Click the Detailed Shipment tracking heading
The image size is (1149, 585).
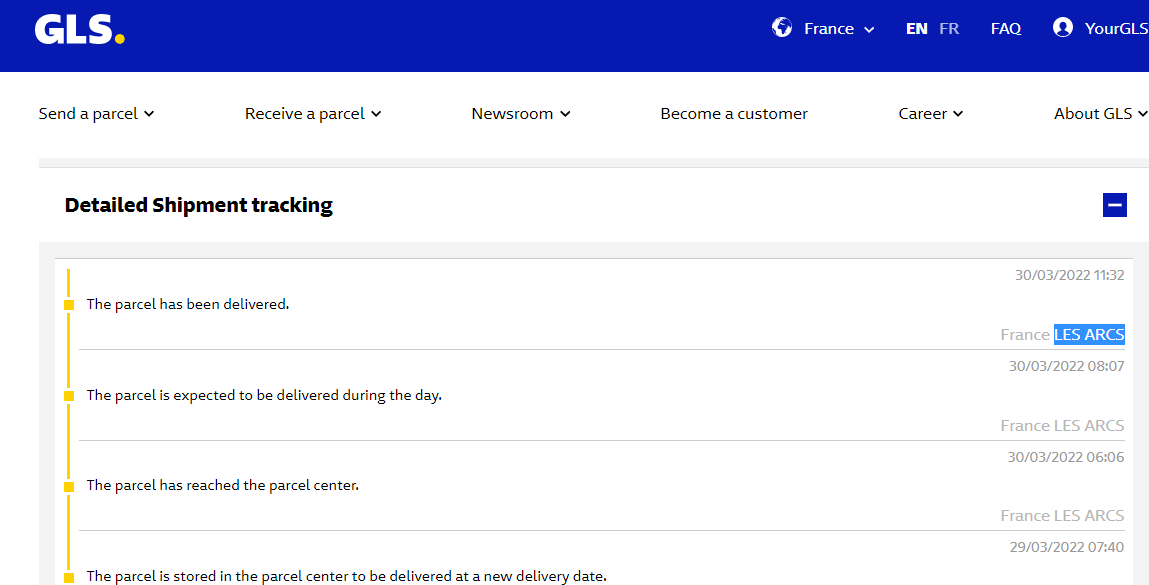(198, 205)
